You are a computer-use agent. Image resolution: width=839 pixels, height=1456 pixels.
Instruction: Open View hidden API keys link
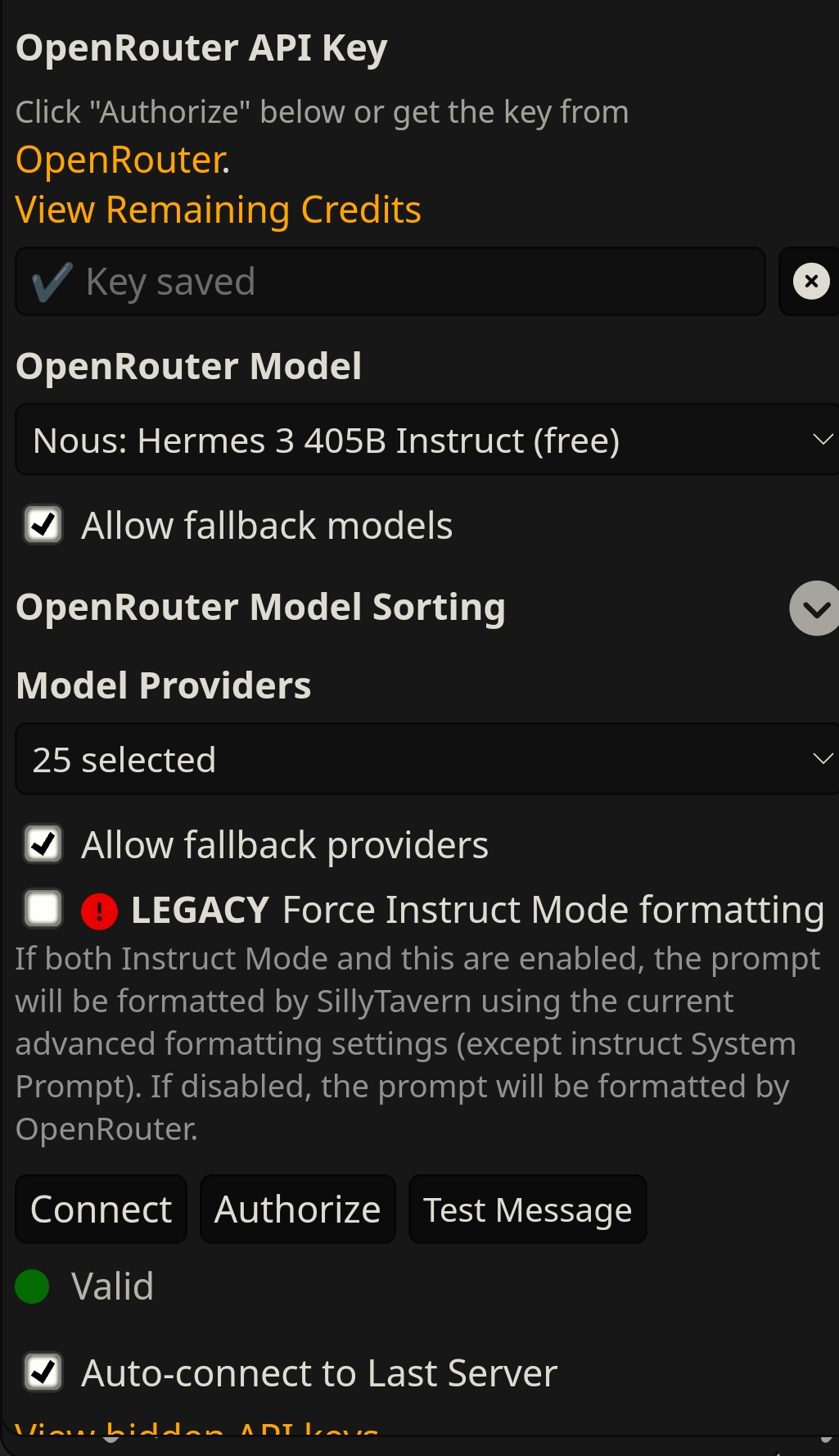197,1428
